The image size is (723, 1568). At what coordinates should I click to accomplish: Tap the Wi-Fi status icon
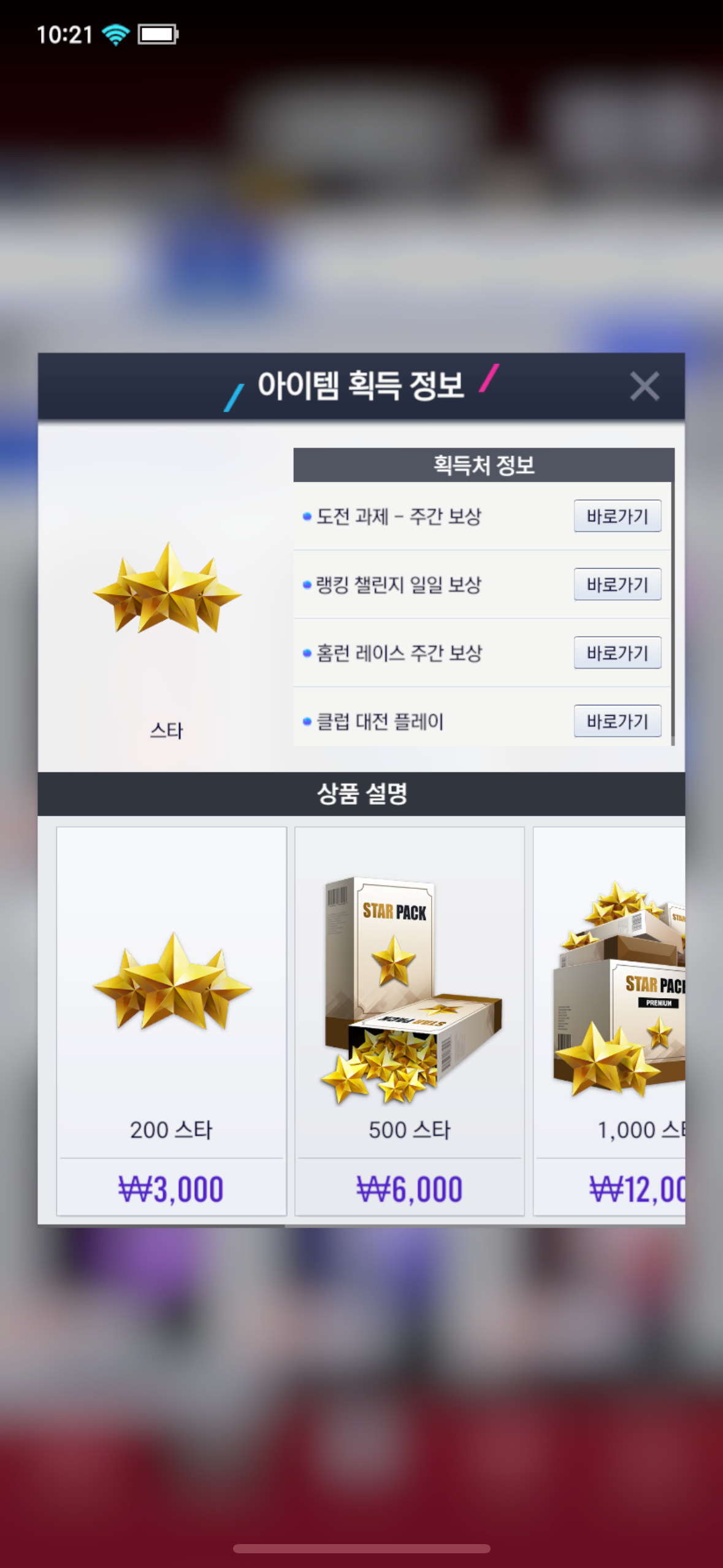tap(115, 34)
